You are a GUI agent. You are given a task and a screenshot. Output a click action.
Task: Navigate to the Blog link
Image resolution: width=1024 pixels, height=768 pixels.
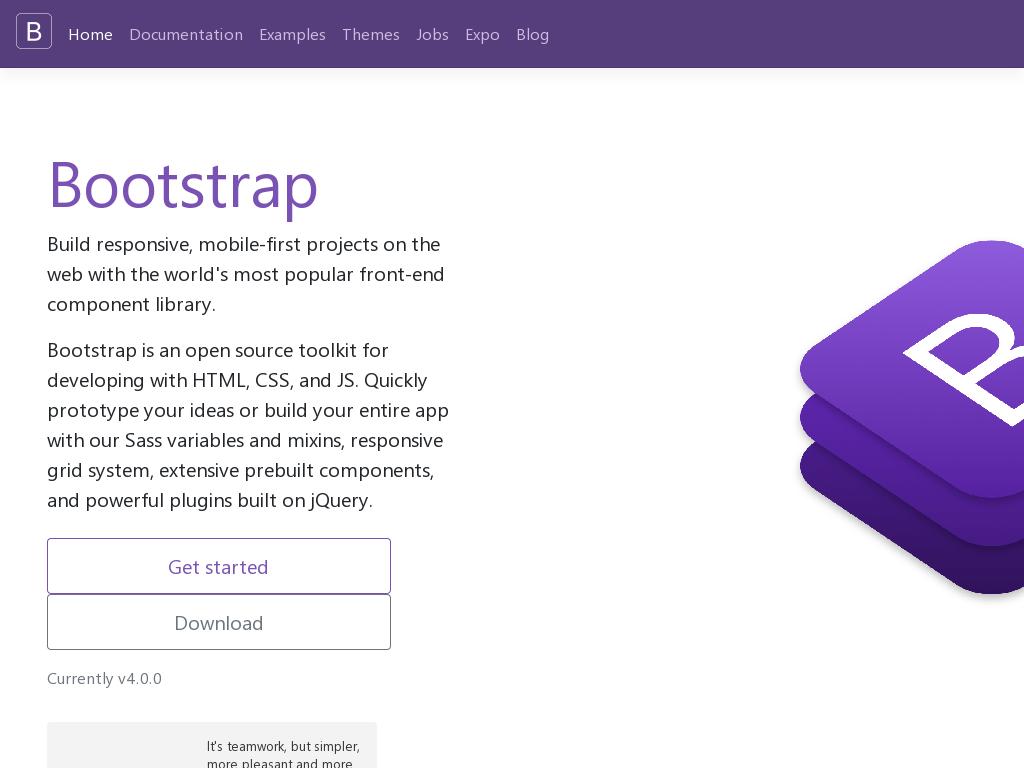pyautogui.click(x=532, y=34)
